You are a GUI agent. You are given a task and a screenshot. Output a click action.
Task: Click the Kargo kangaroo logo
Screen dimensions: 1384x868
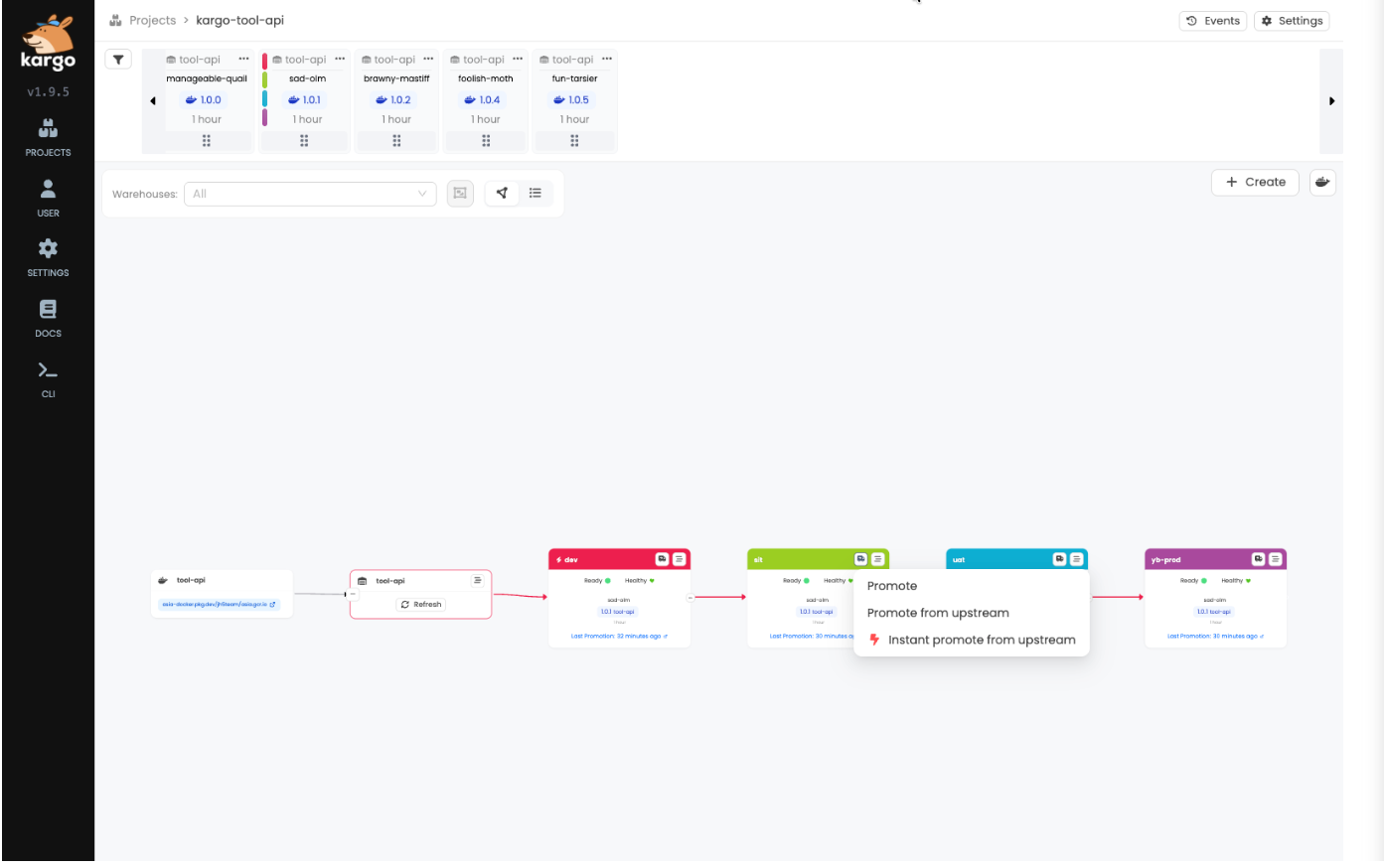[48, 44]
